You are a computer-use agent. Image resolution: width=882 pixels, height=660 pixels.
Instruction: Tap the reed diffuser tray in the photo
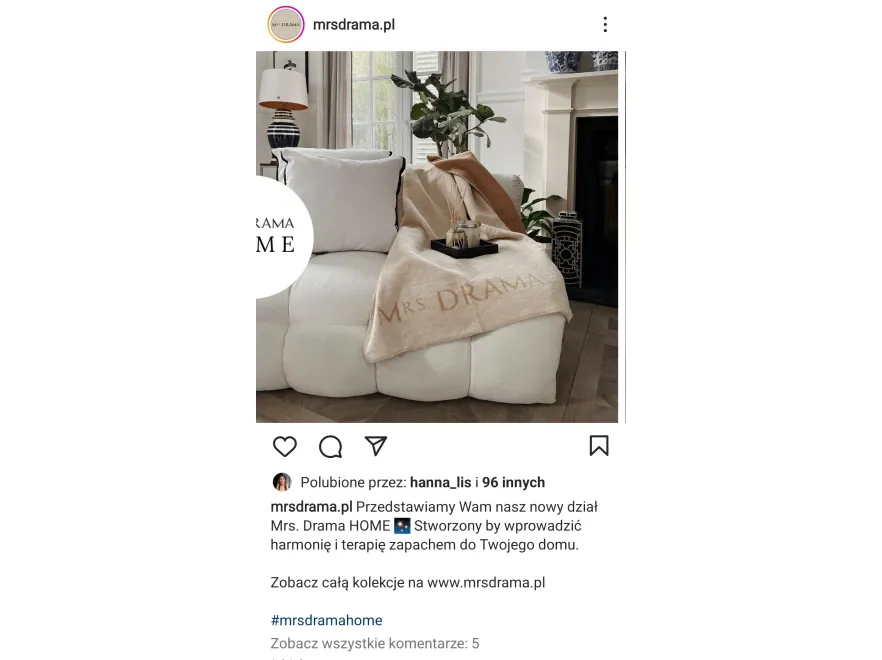464,239
